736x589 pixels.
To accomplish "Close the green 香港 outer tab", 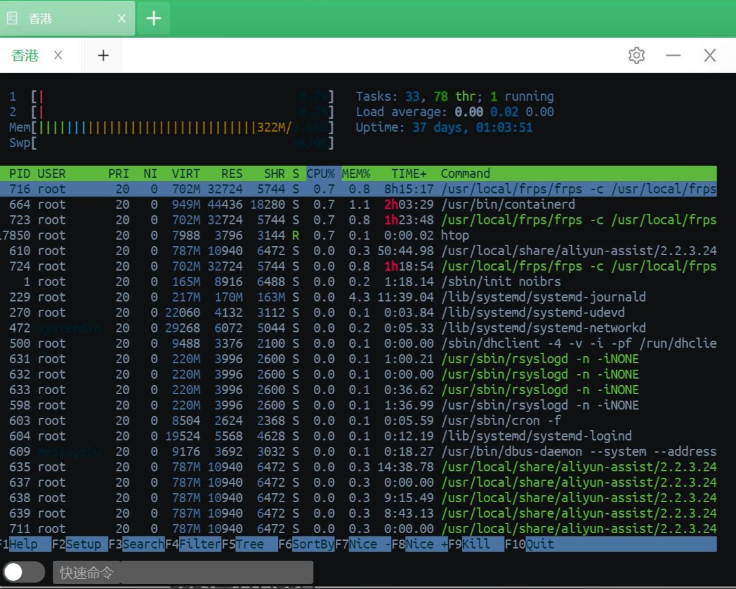I will click(122, 18).
